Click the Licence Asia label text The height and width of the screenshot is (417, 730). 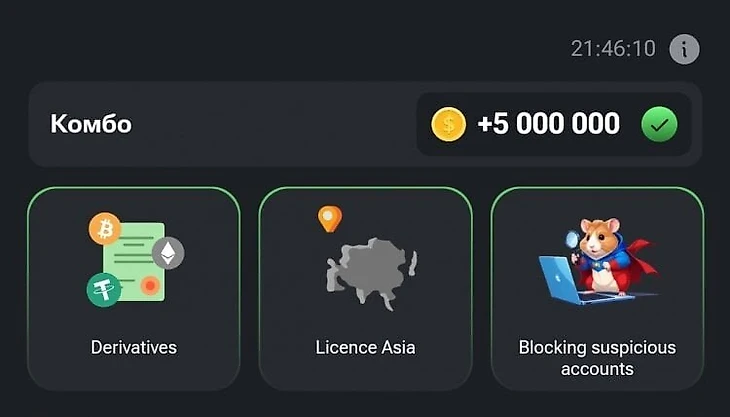point(365,347)
